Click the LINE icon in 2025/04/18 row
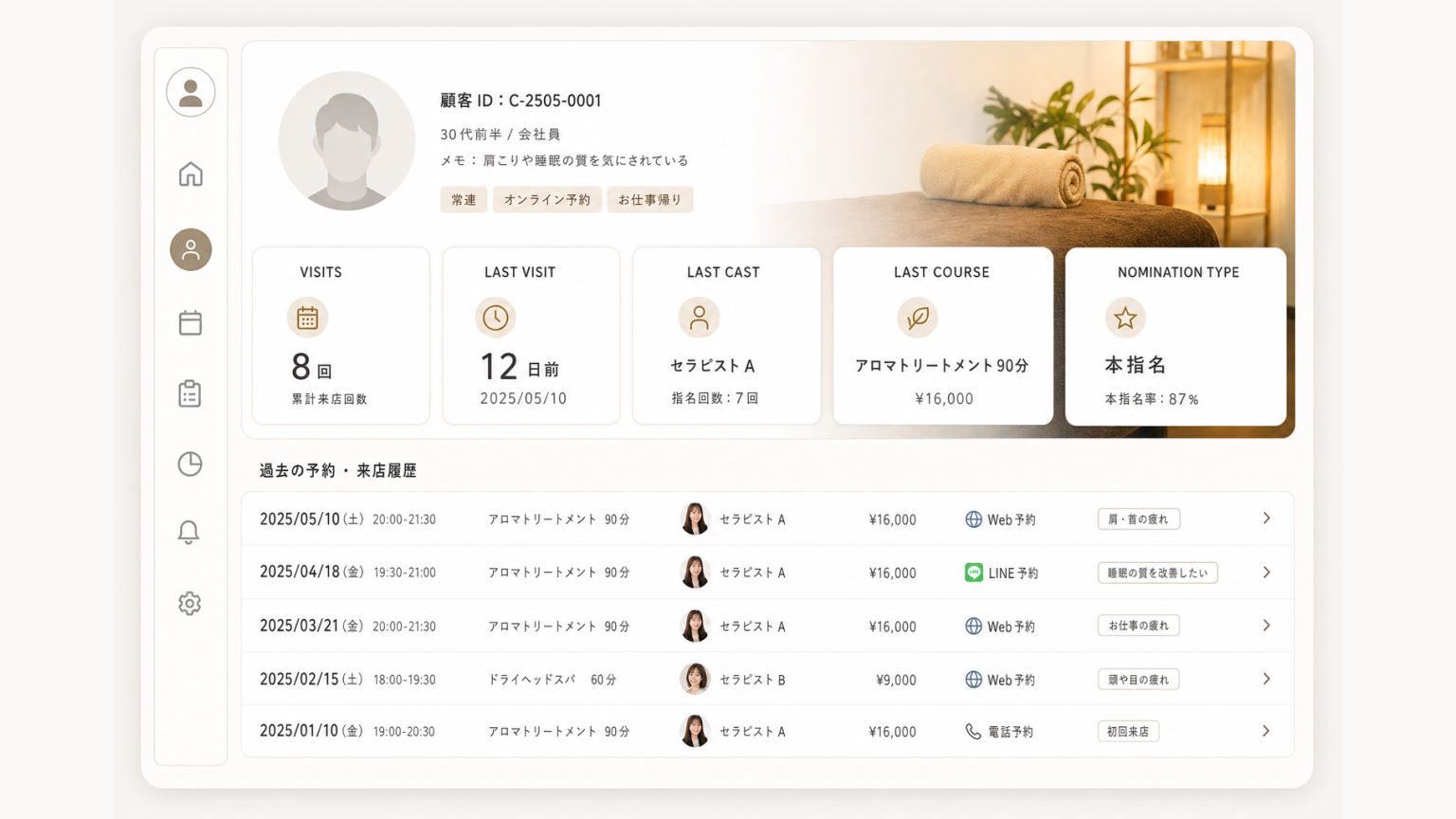 point(974,573)
